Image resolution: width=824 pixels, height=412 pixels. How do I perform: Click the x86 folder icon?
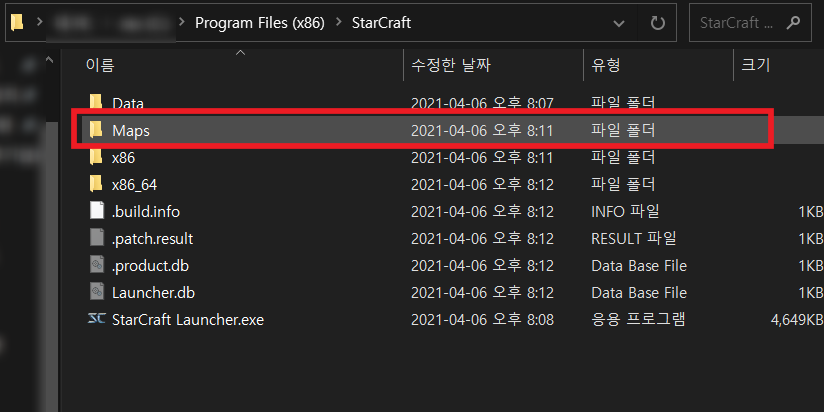(96, 157)
